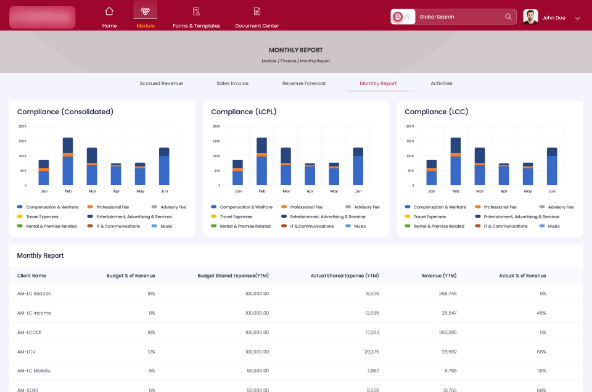Sort by Client Name column header
The height and width of the screenshot is (392, 592).
coord(31,276)
